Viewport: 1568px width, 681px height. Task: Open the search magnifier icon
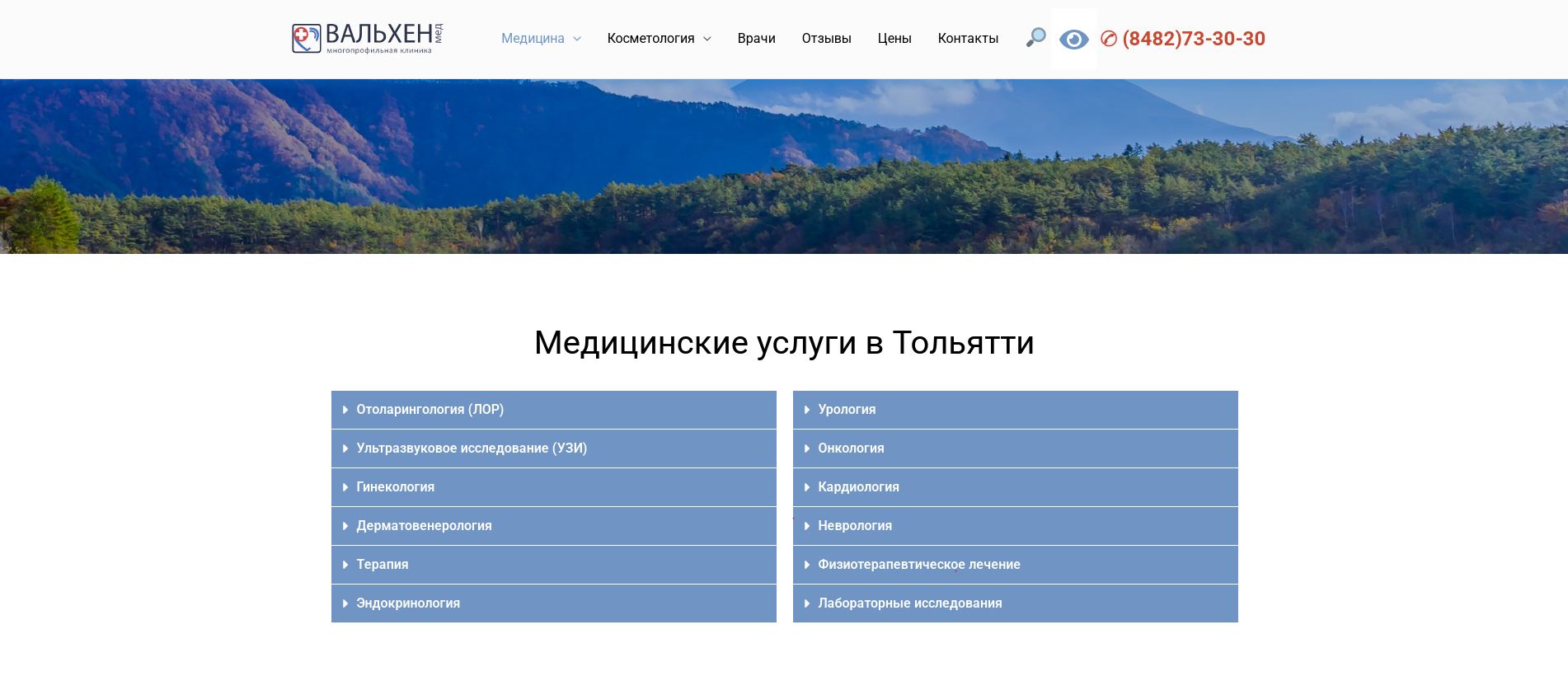click(x=1035, y=38)
